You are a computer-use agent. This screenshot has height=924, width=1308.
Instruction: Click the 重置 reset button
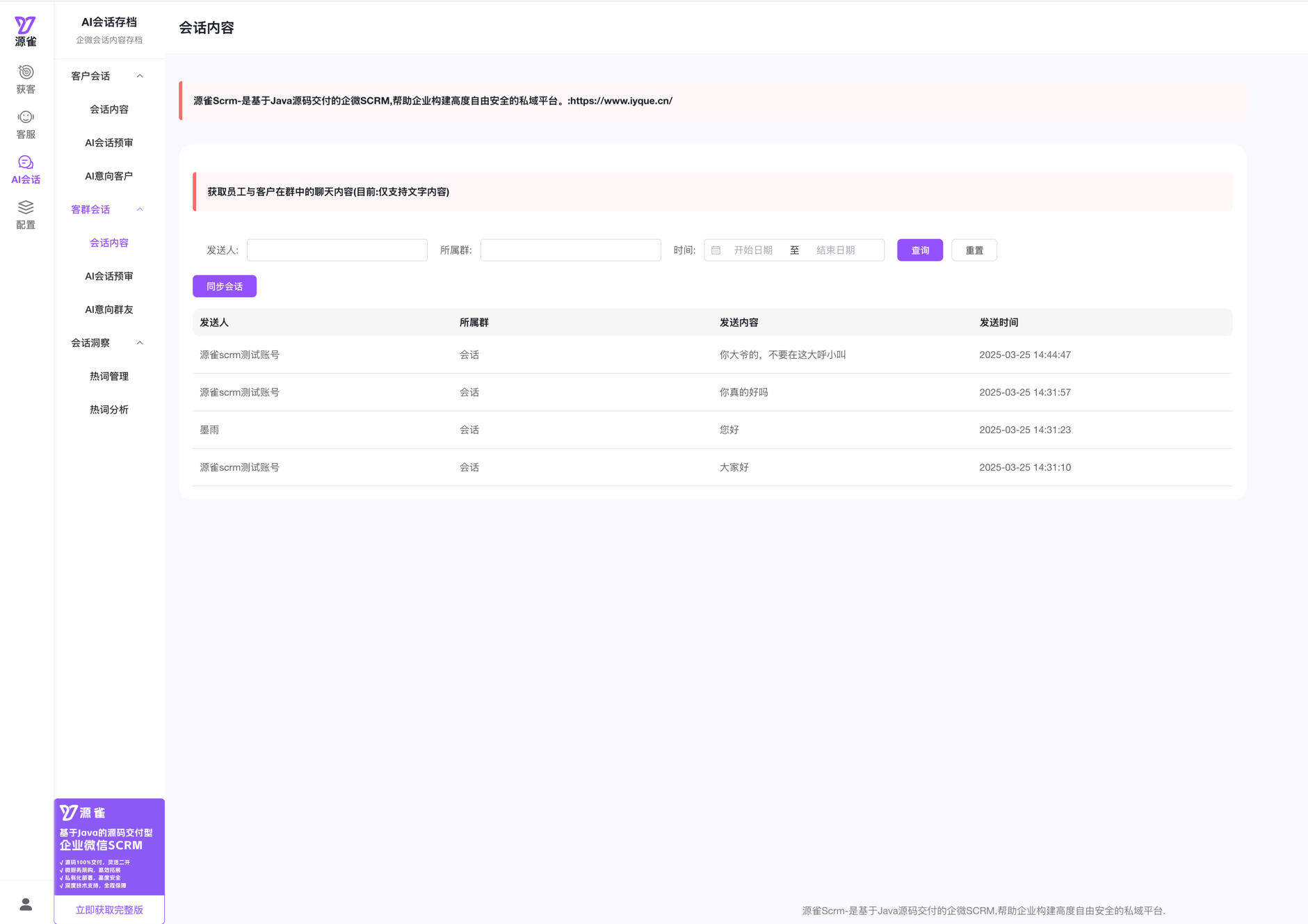coord(974,250)
